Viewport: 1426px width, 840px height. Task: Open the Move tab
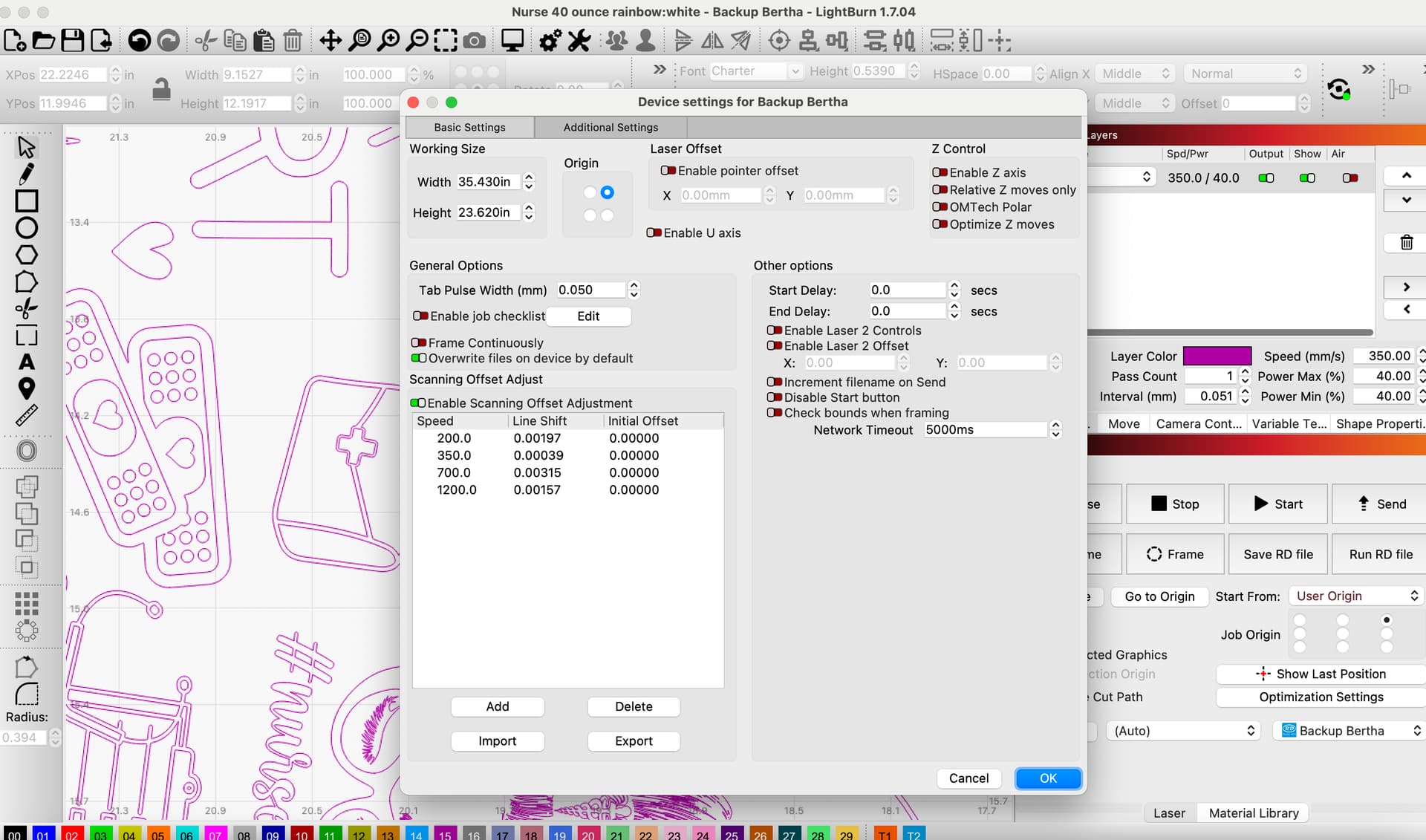point(1123,423)
